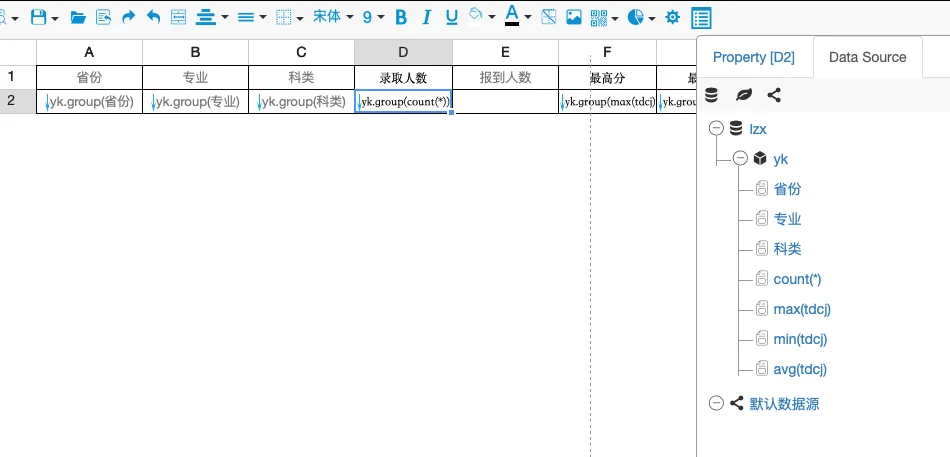Screen dimensions: 950x457
Task: Click the share built-in datasource icon
Action: coord(774,95)
